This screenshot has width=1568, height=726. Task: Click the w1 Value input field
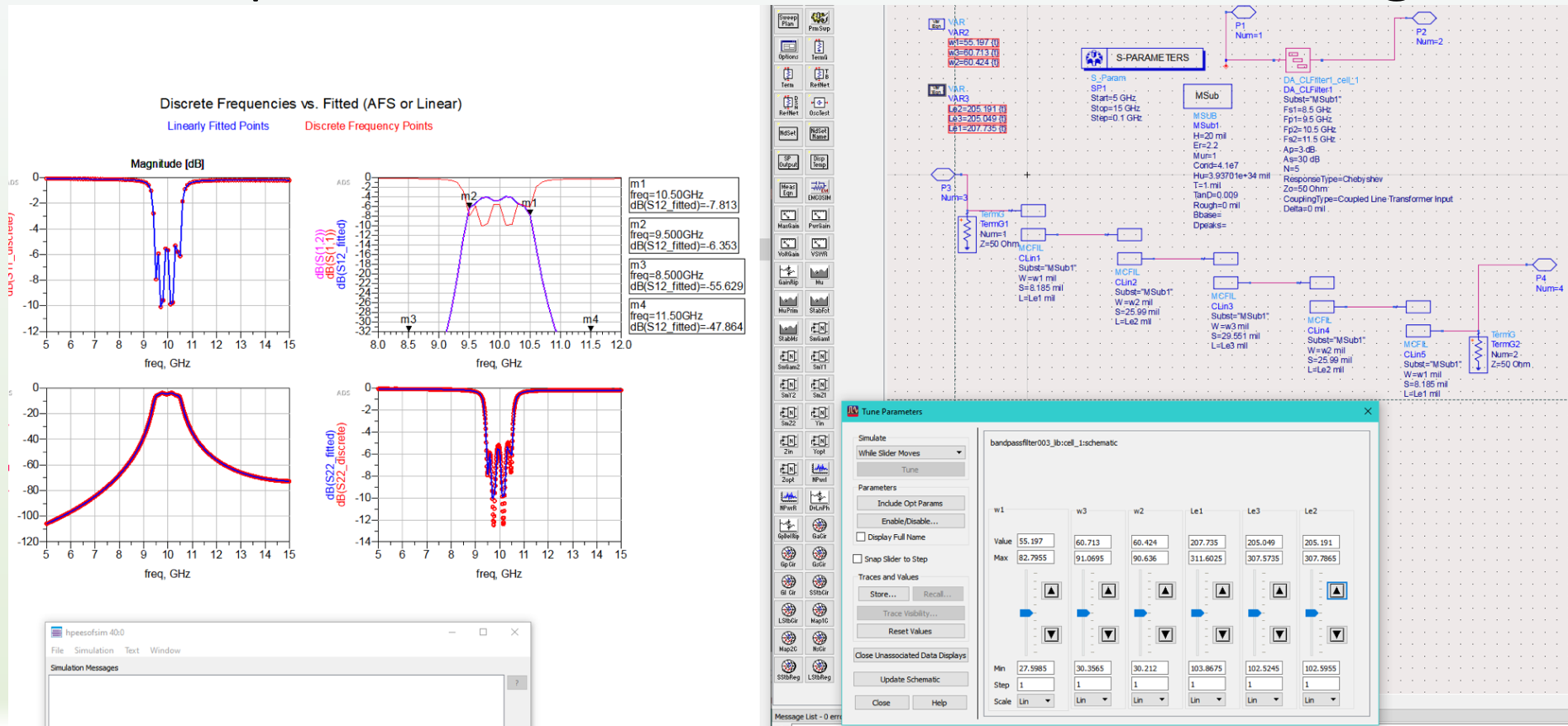1035,542
